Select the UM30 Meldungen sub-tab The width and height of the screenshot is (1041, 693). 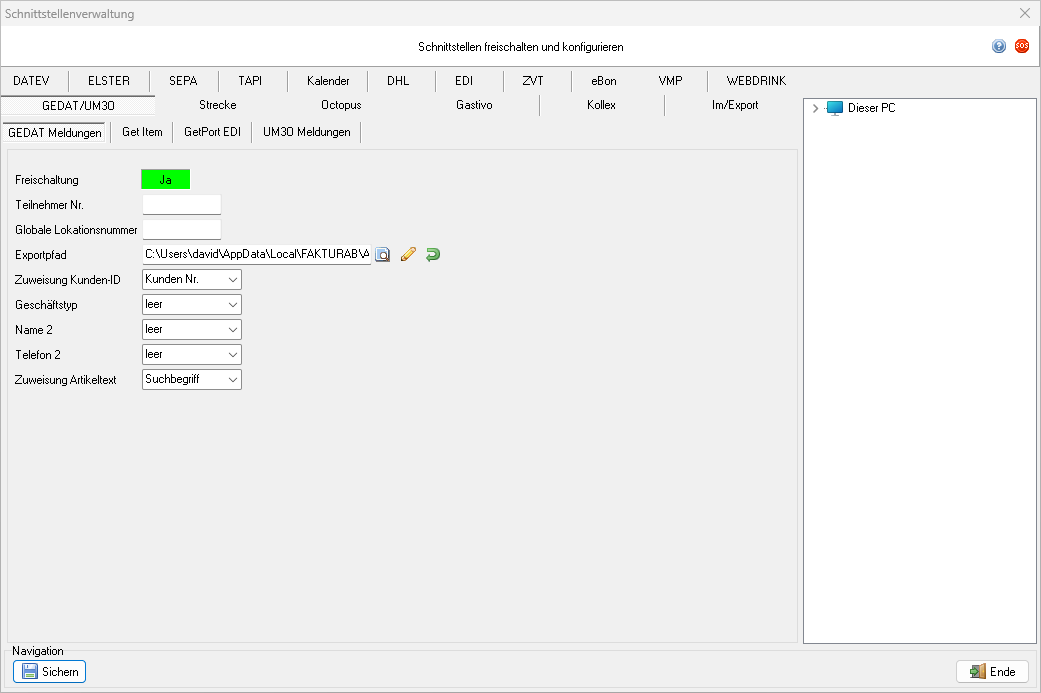306,132
